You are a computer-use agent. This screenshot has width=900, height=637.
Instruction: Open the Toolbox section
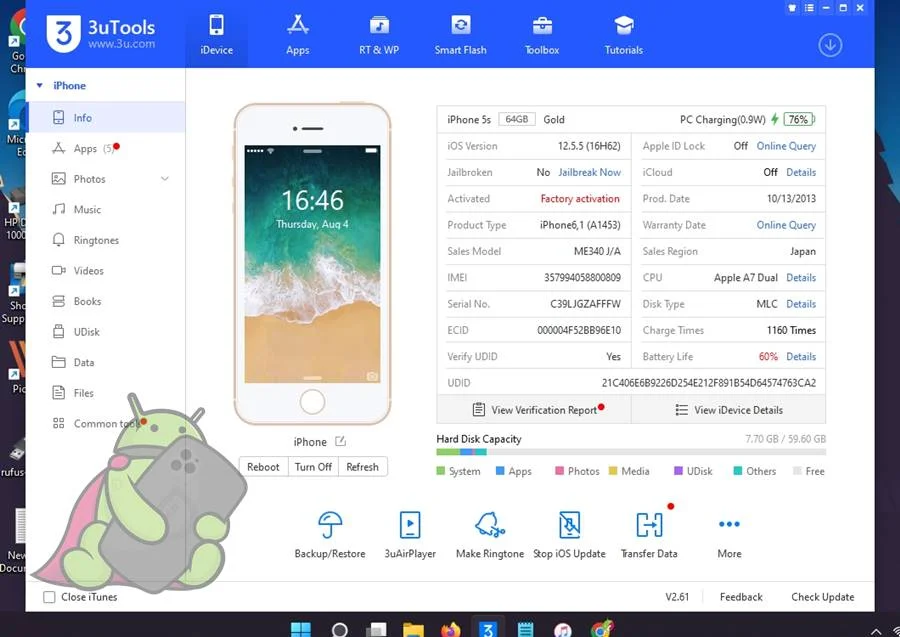coord(542,36)
